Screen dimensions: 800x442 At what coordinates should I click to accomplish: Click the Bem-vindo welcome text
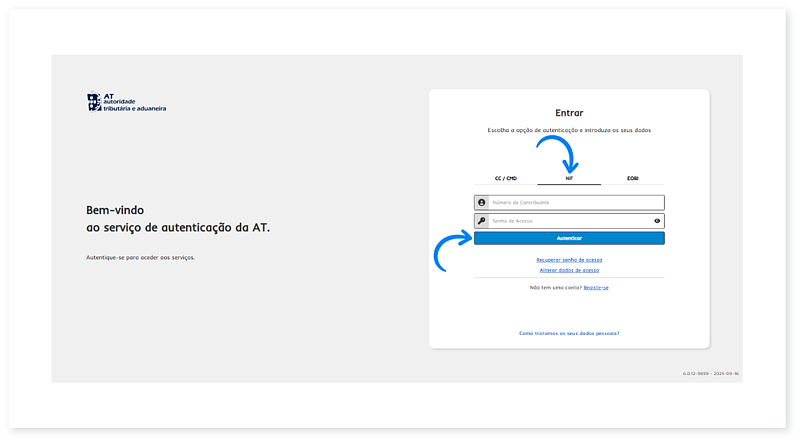116,210
